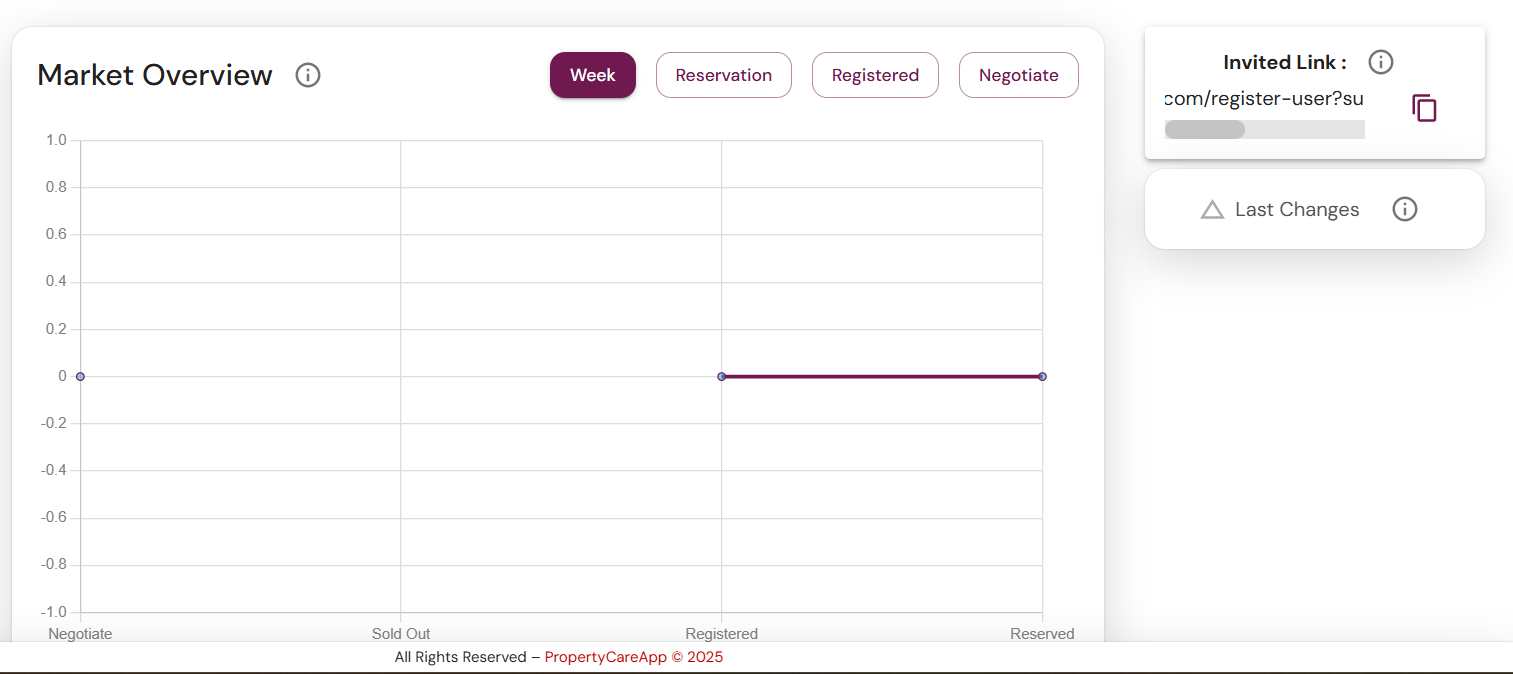1513x674 pixels.
Task: Choose the Registered filter button
Action: (875, 75)
